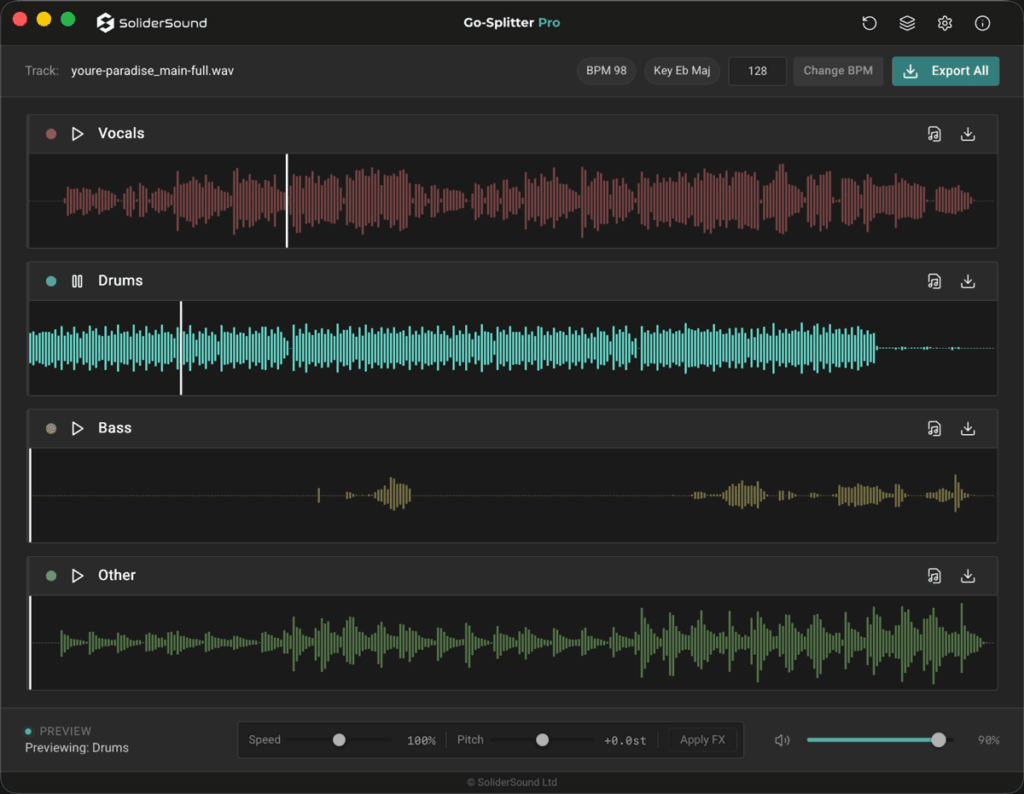Click the Drums stem label
Screen dimensions: 1024x794
pyautogui.click(x=120, y=281)
